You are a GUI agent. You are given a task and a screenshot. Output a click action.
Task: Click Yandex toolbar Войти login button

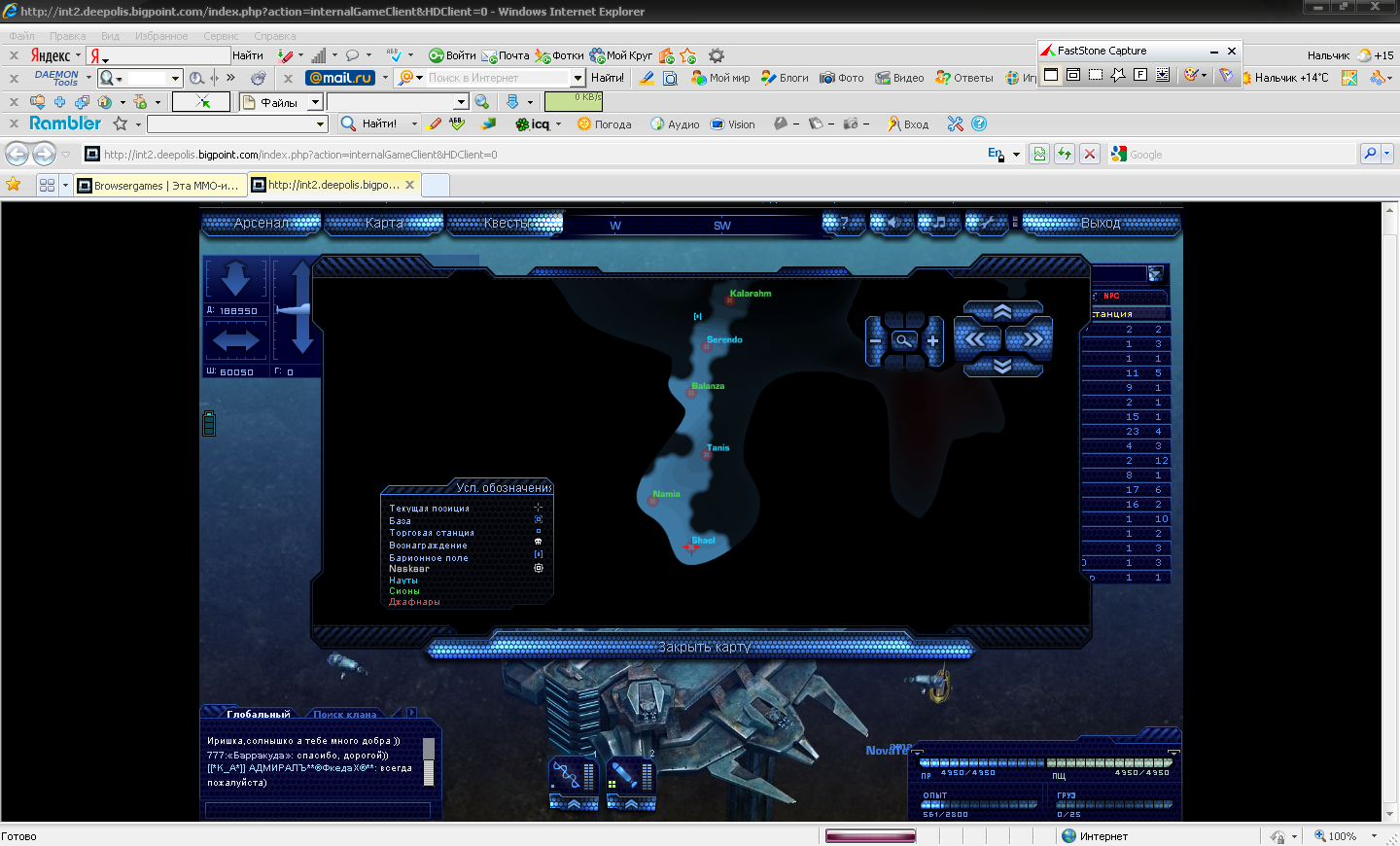coord(453,55)
